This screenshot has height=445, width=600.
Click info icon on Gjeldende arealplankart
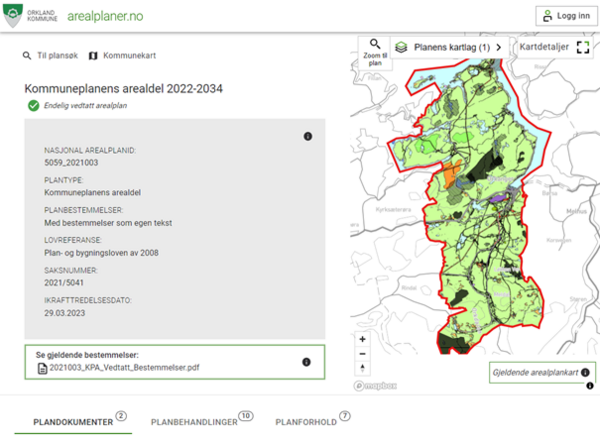[x=586, y=385]
